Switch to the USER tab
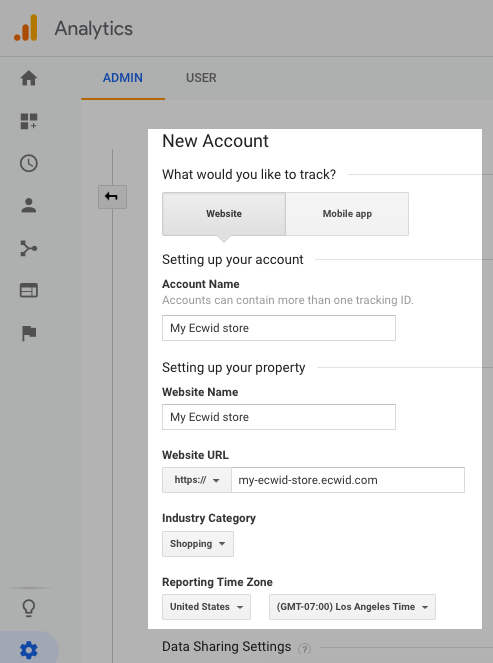 [201, 78]
